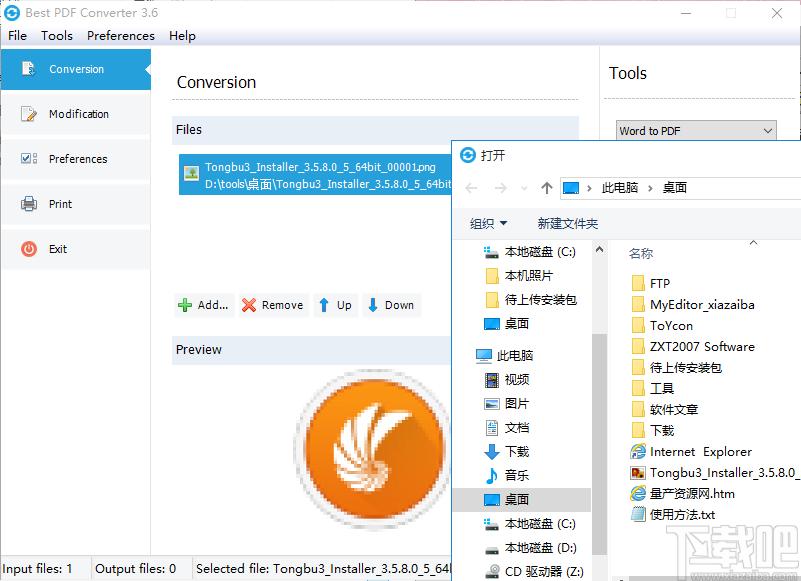Close the Best PDF Converter window
This screenshot has height=581, width=801.
click(x=776, y=13)
